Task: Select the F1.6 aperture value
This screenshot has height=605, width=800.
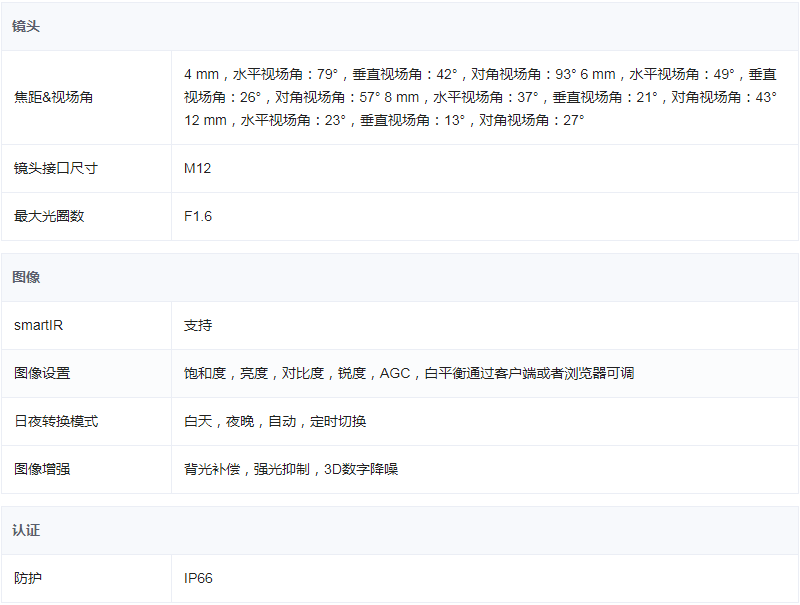Action: coord(198,216)
